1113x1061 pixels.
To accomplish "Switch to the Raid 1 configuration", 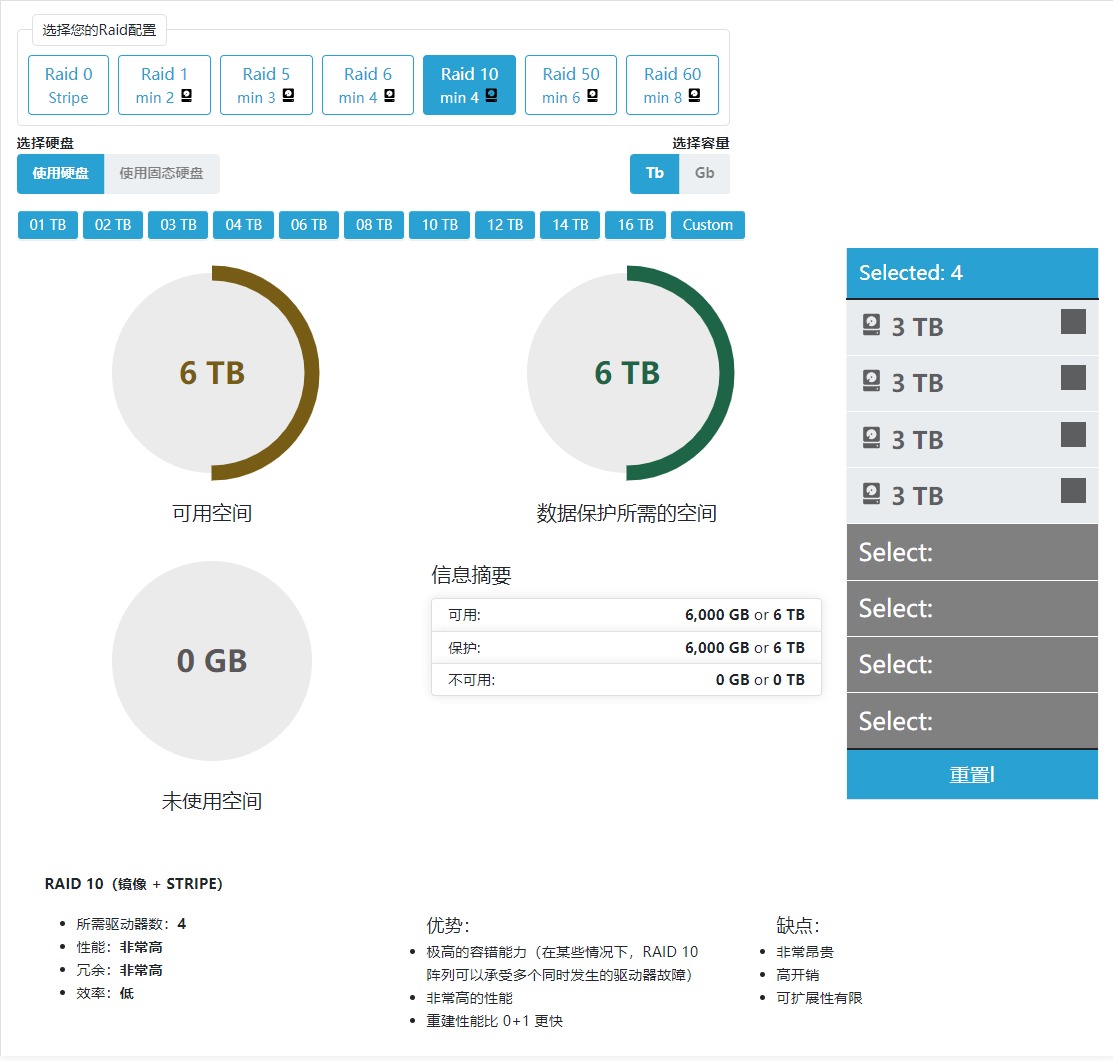I will pos(164,85).
